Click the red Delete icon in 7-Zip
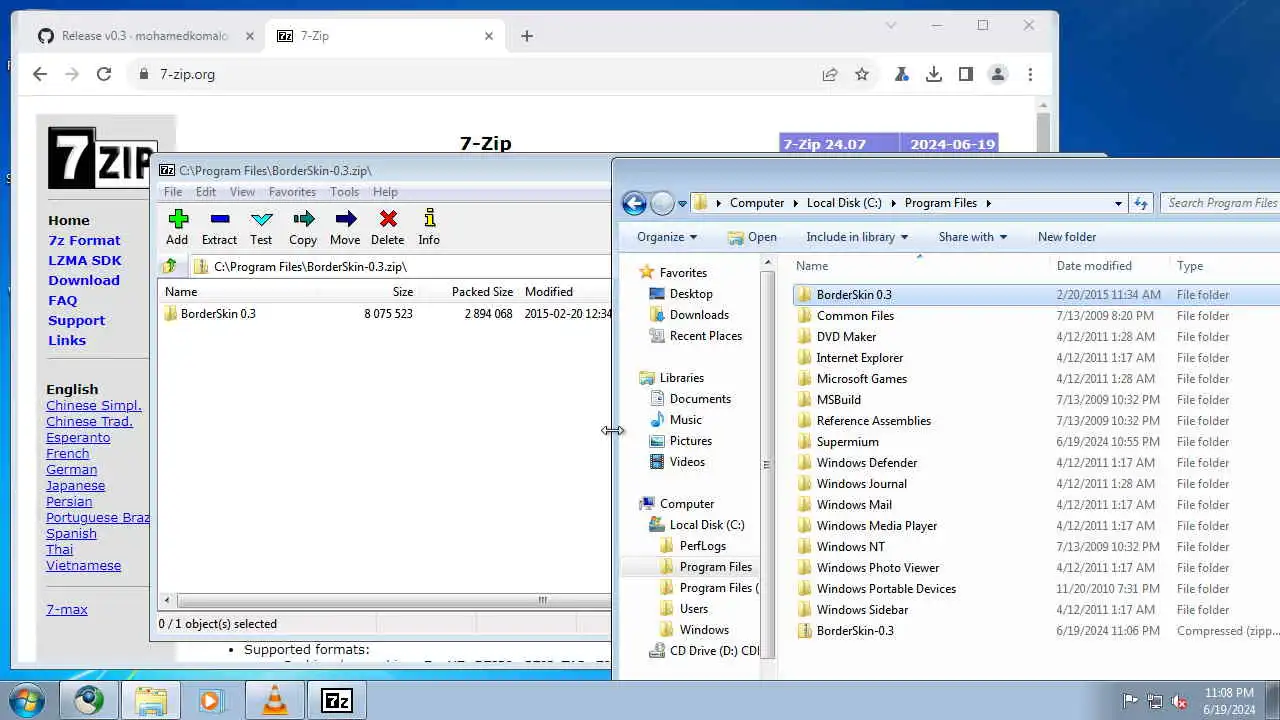The width and height of the screenshot is (1280, 720). pos(388,219)
